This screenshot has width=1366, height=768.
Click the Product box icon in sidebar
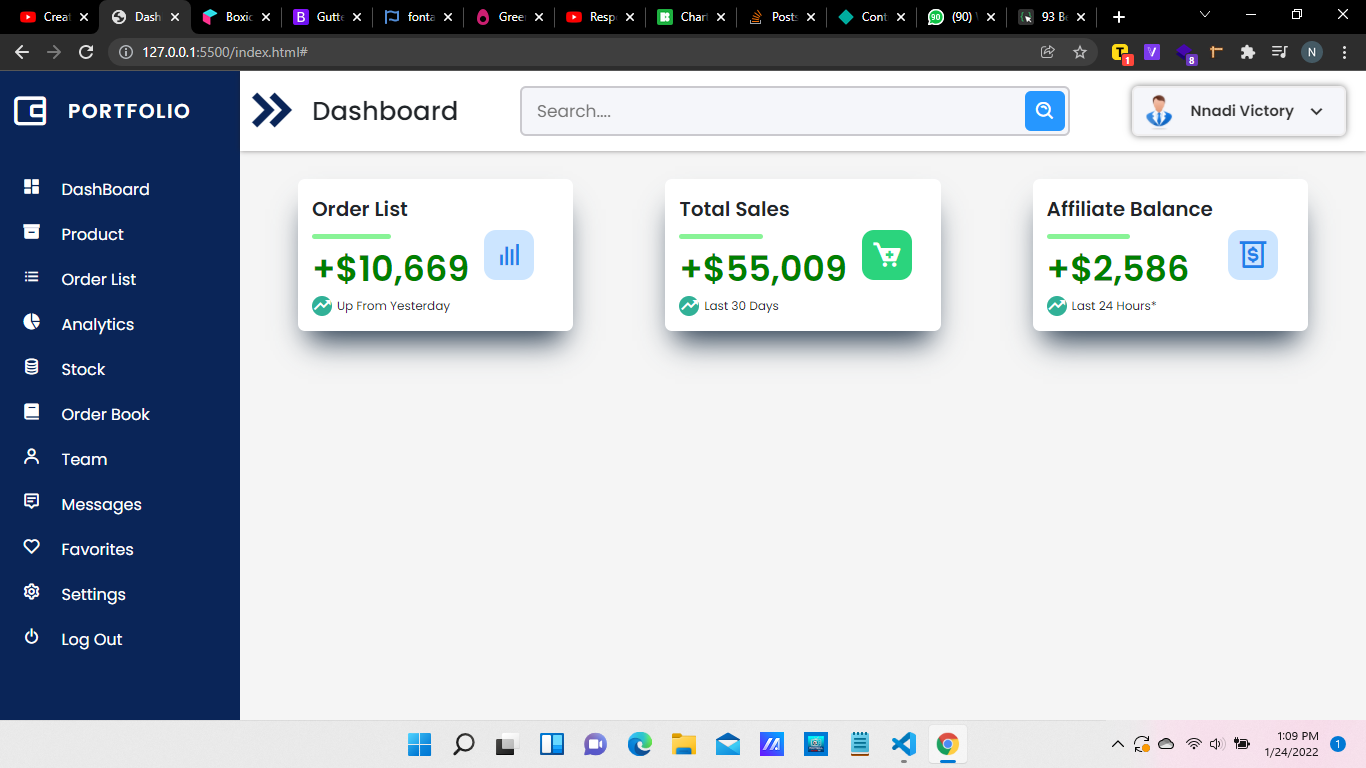[x=32, y=232]
